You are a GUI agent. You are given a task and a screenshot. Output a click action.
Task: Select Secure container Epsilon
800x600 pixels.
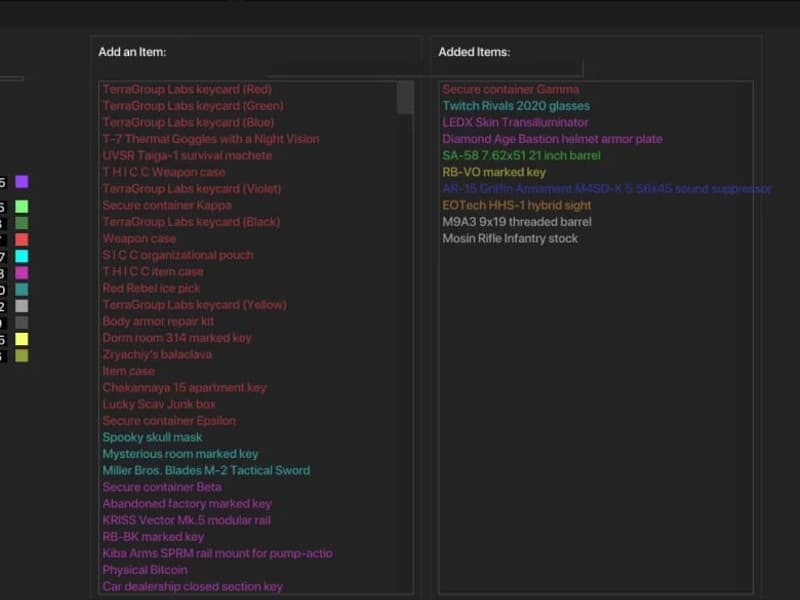coord(169,421)
